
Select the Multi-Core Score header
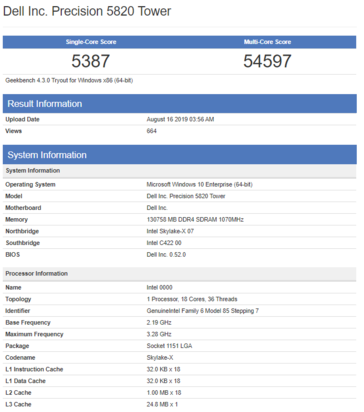[267, 42]
